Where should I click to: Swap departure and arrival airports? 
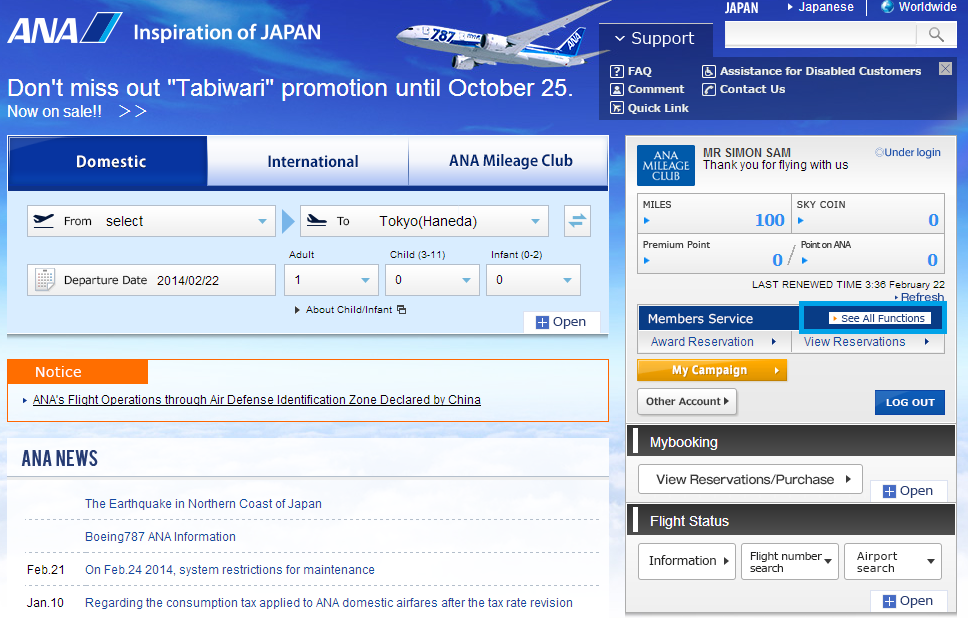tap(577, 220)
